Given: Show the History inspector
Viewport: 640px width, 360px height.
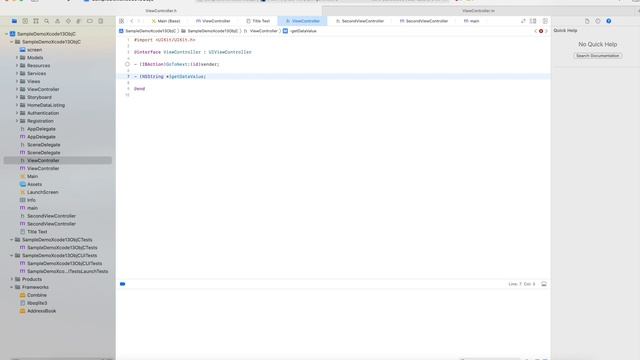Looking at the screenshot, I should pyautogui.click(x=598, y=21).
